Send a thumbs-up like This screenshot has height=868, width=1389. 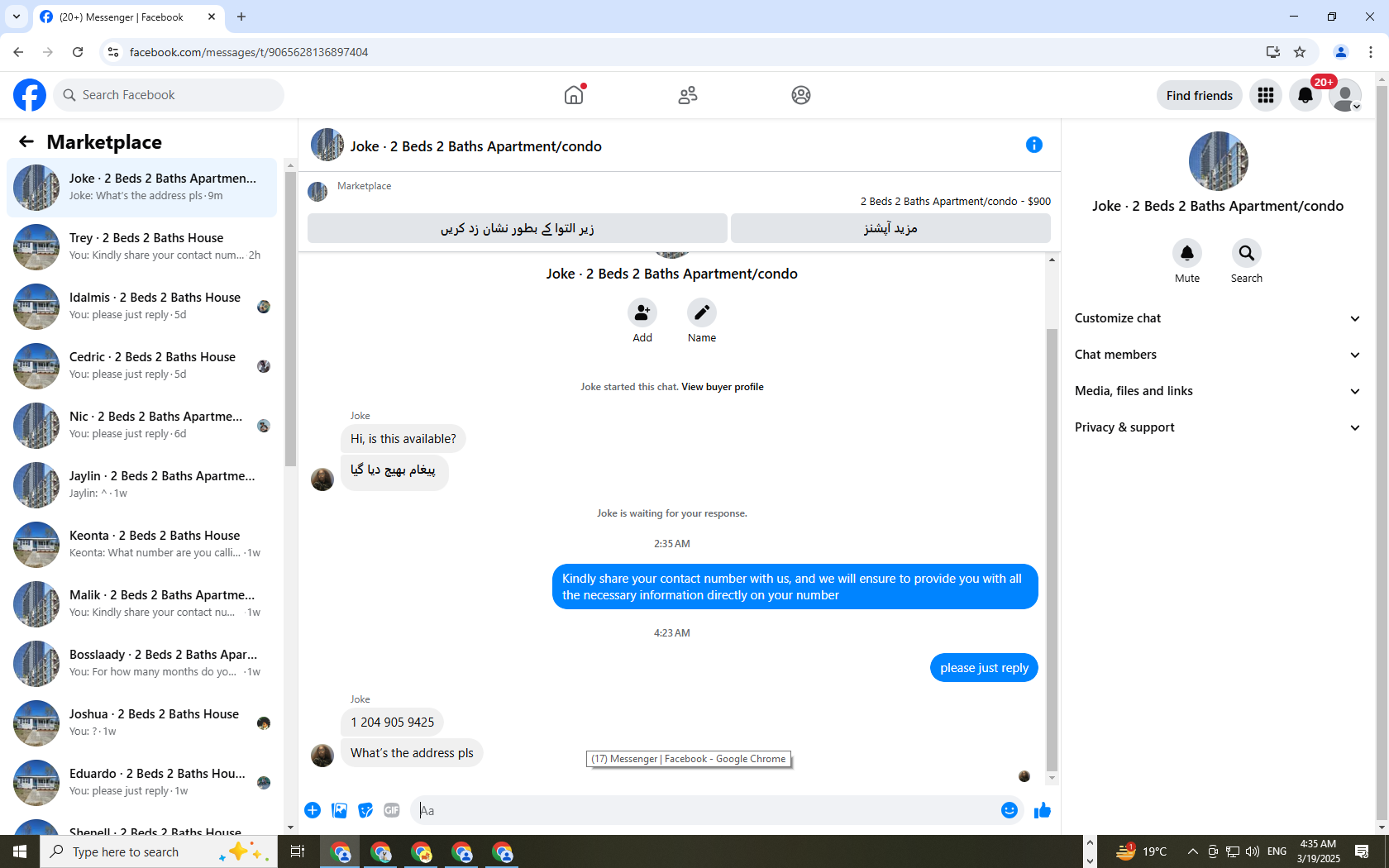click(x=1043, y=810)
